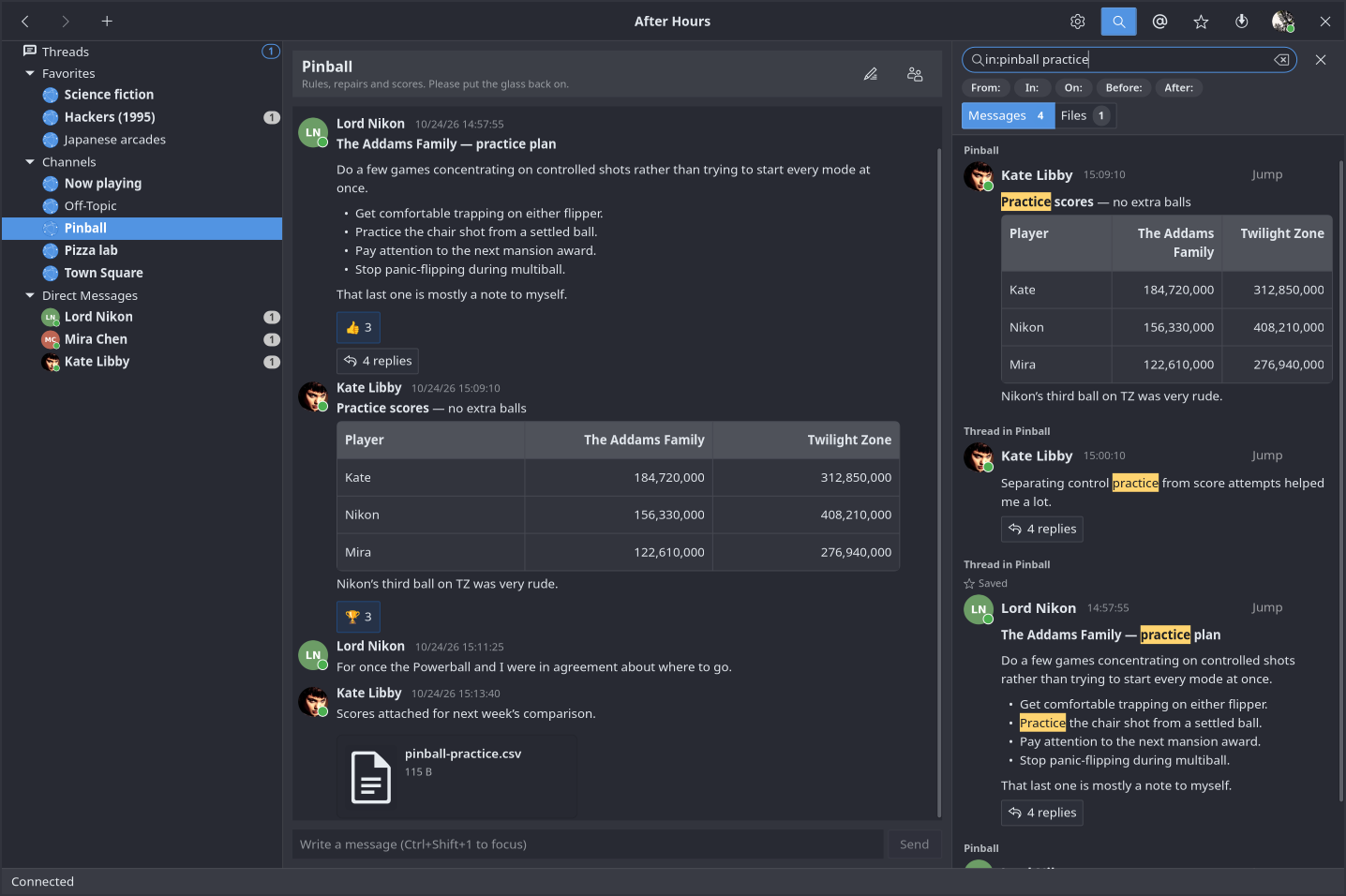Toggle the trophy reaction on Kate's message
The width and height of the screenshot is (1346, 896).
tap(359, 617)
